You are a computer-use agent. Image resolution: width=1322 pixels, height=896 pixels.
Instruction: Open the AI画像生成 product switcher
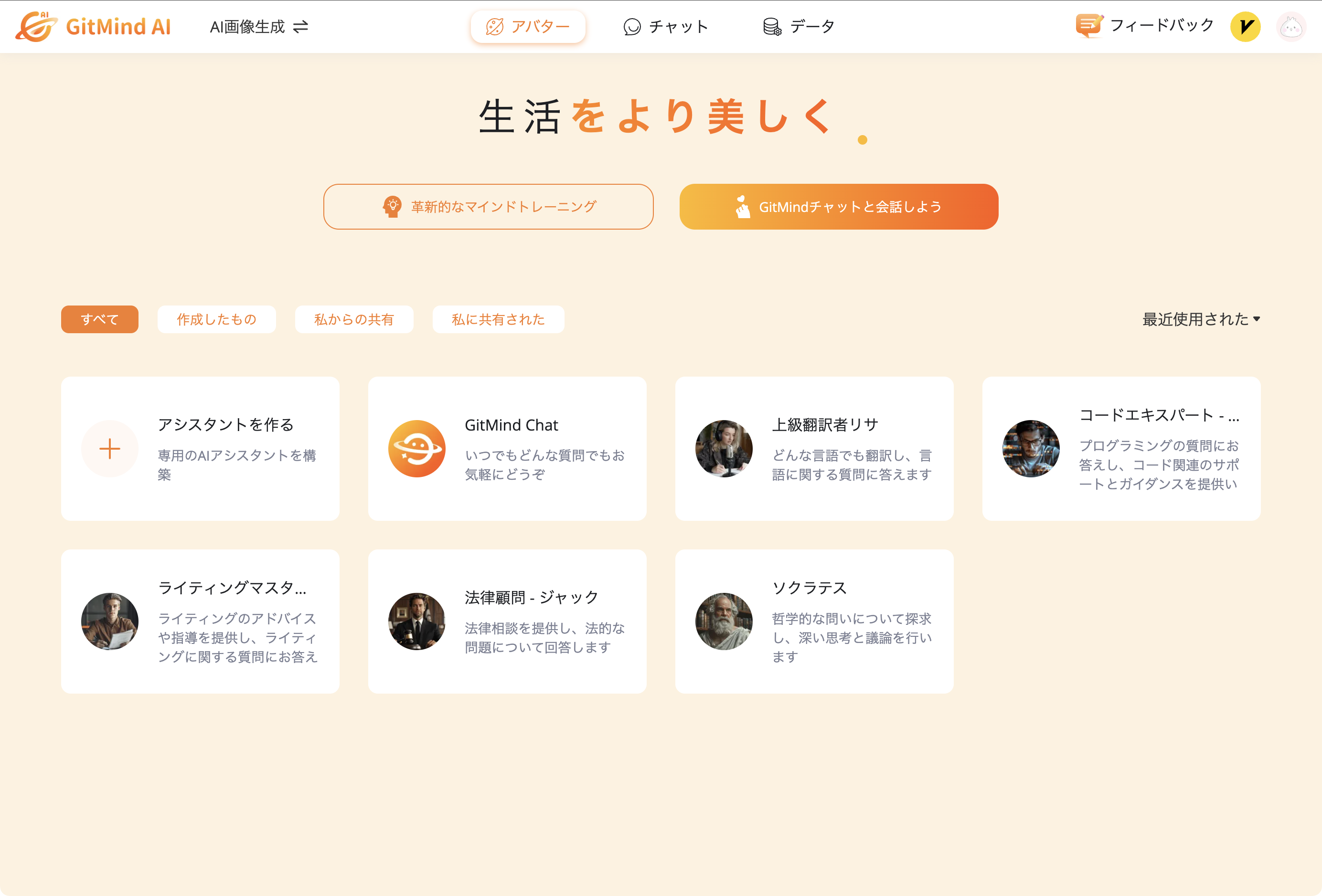click(259, 27)
